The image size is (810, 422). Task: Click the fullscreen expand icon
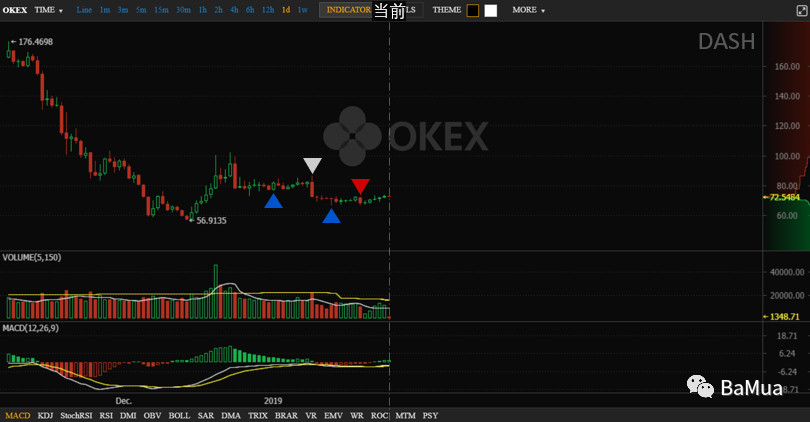(x=802, y=10)
